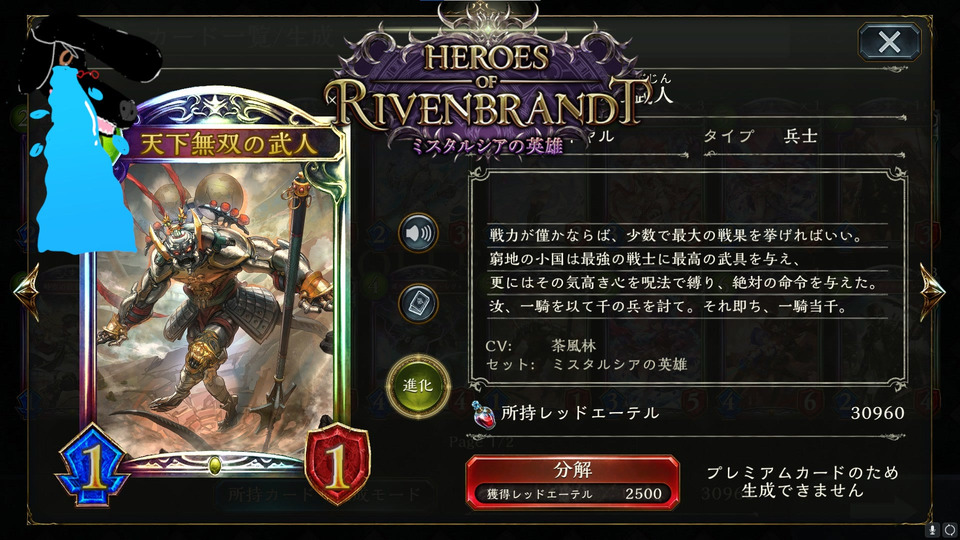This screenshot has width=960, height=540.
Task: Play the card voice with speaker icon
Action: click(x=418, y=233)
